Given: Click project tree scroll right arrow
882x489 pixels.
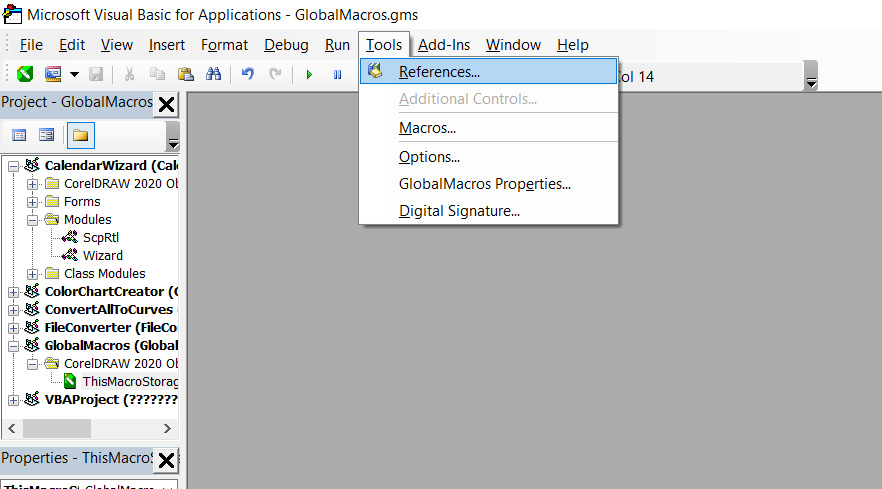Looking at the screenshot, I should click(167, 428).
